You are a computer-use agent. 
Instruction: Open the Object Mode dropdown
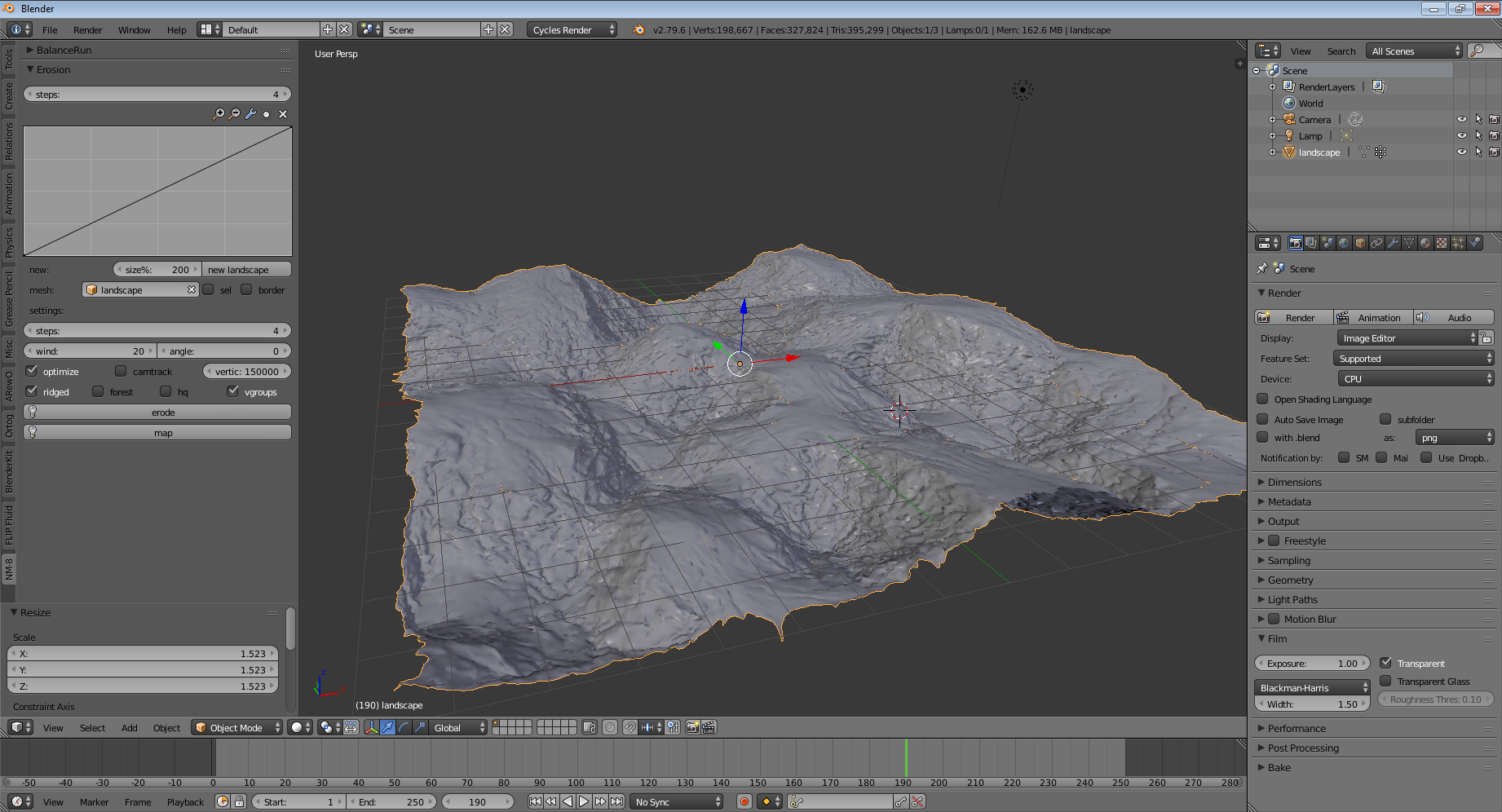(x=237, y=727)
